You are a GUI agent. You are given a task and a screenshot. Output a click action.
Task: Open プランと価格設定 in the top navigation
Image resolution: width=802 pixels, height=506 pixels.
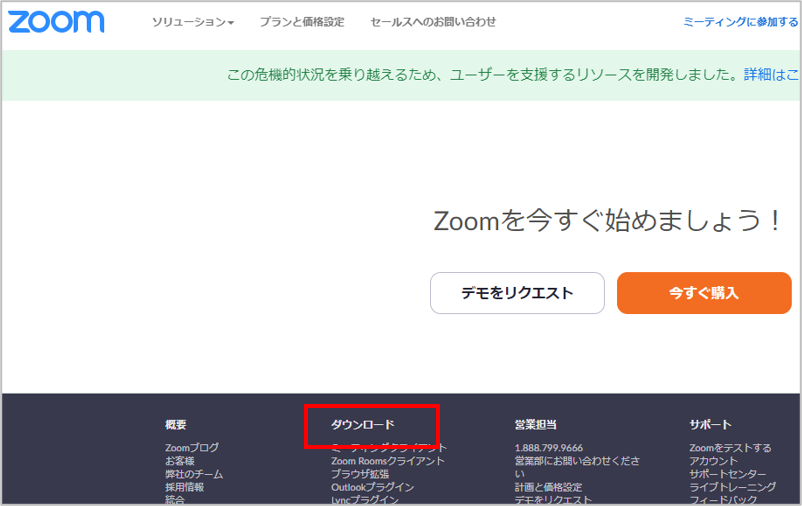tap(301, 22)
